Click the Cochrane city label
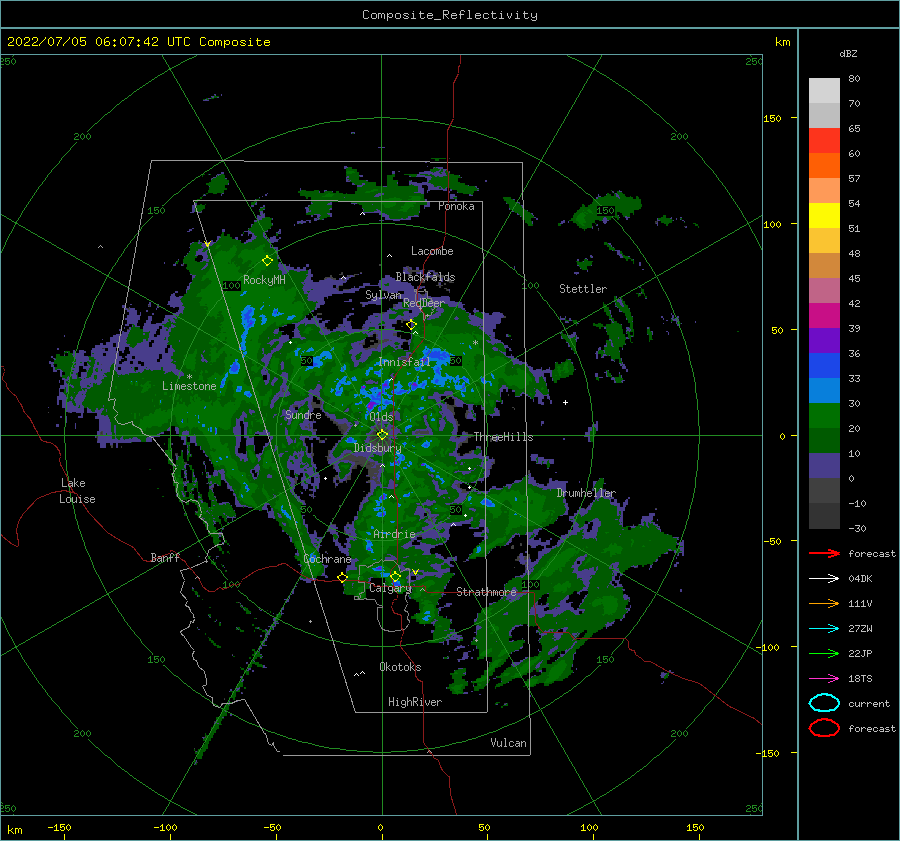 click(327, 559)
